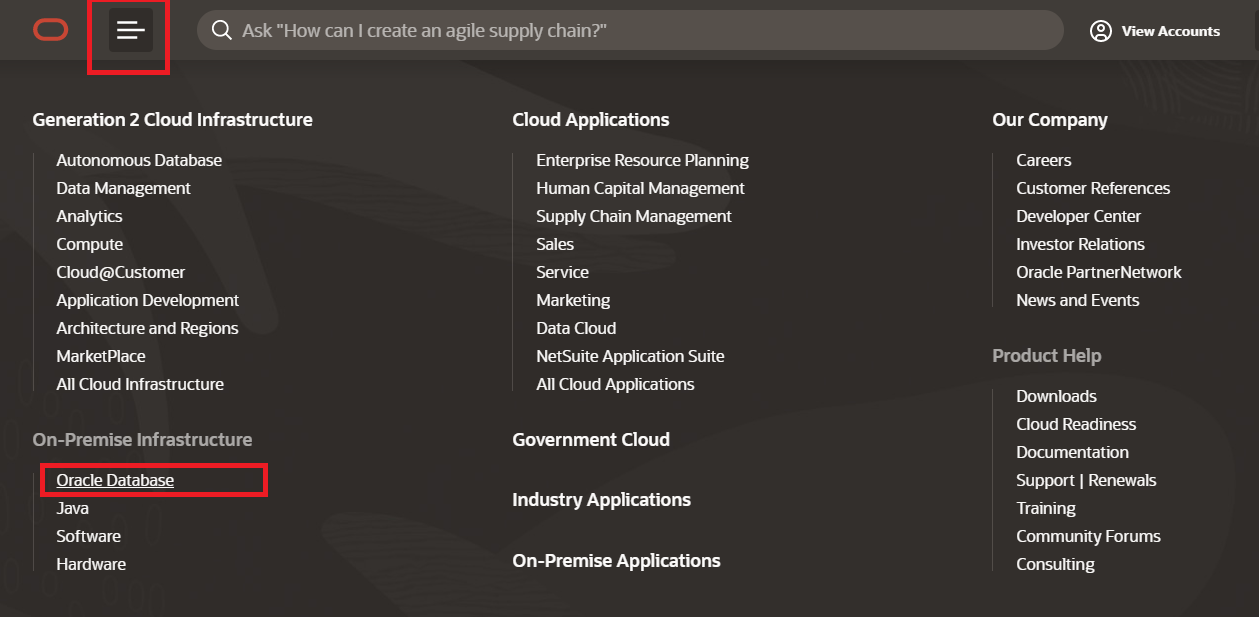Viewport: 1259px width, 617px height.
Task: Open the Java link
Action: pyautogui.click(x=72, y=508)
